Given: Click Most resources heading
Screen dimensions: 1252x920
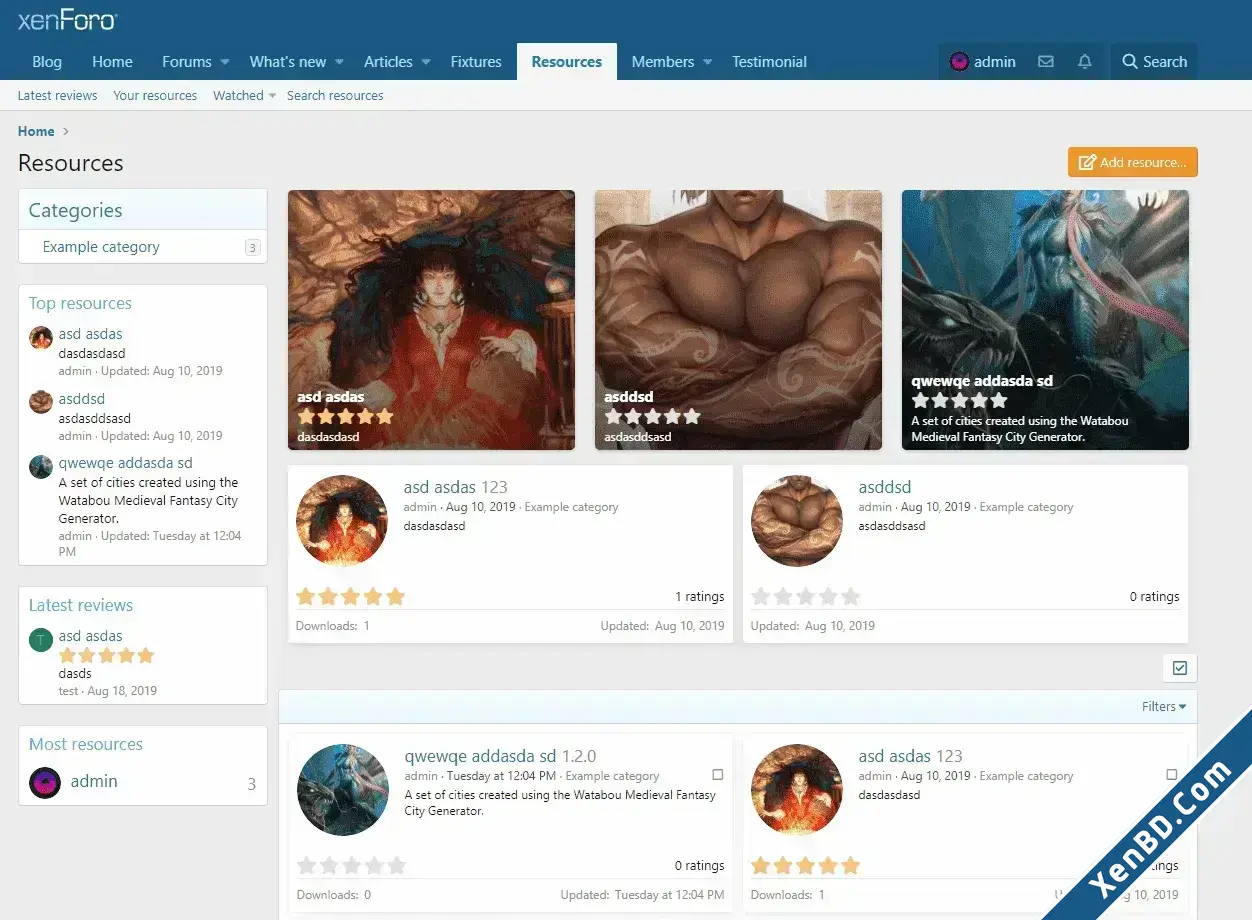Looking at the screenshot, I should [86, 744].
